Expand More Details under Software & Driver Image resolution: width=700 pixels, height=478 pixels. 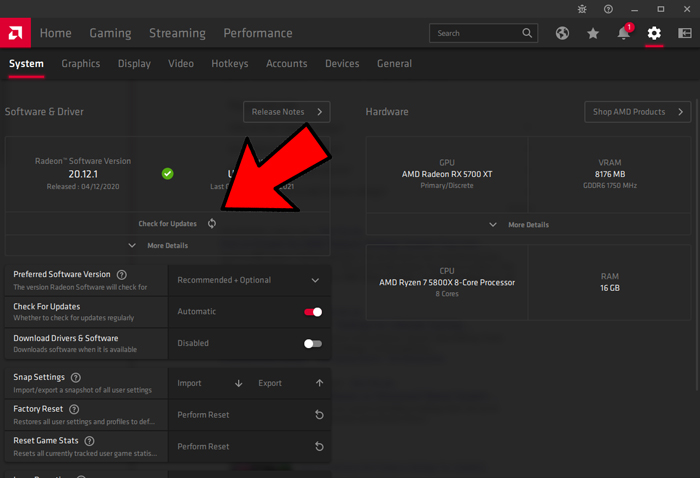[159, 245]
